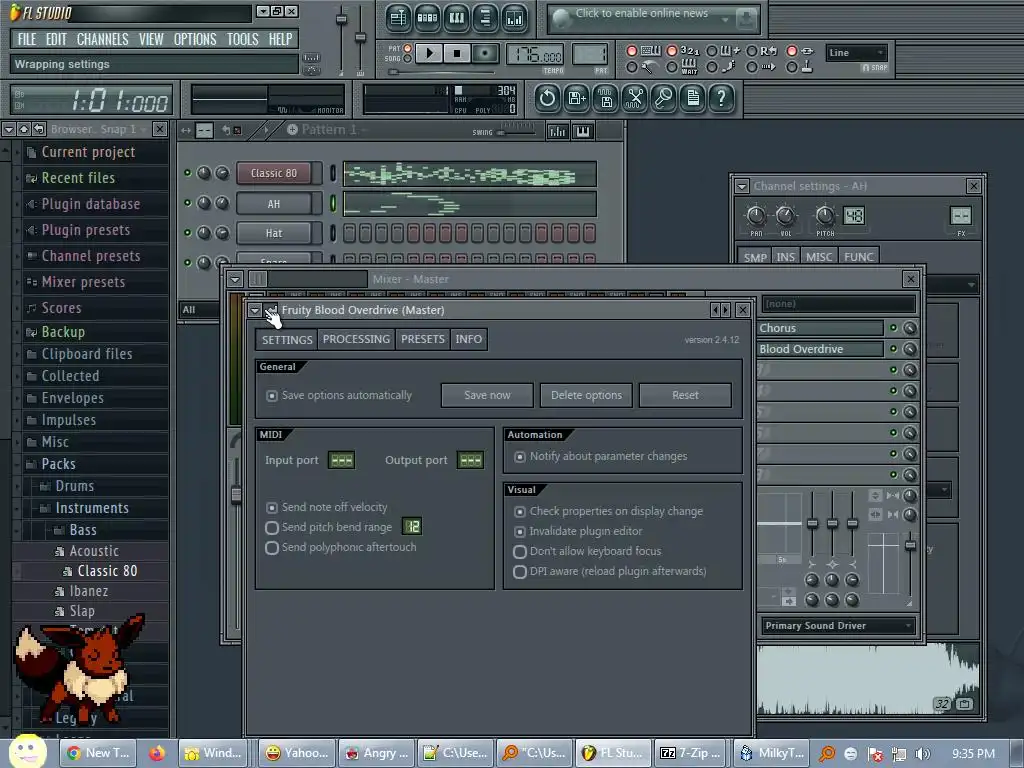Open Fruity Blood Overdrive window menu arrow
Viewport: 1024px width, 768px height.
255,310
